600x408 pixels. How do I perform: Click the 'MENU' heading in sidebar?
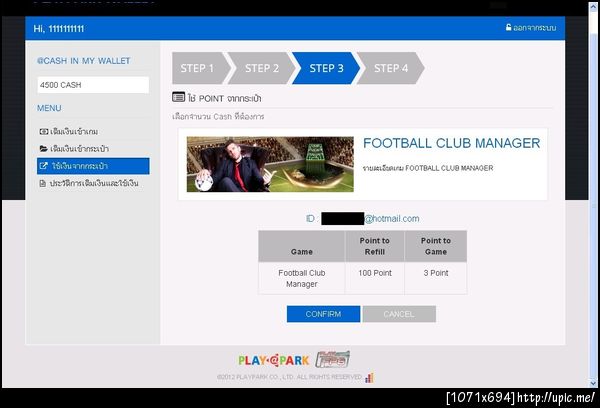pyautogui.click(x=49, y=108)
